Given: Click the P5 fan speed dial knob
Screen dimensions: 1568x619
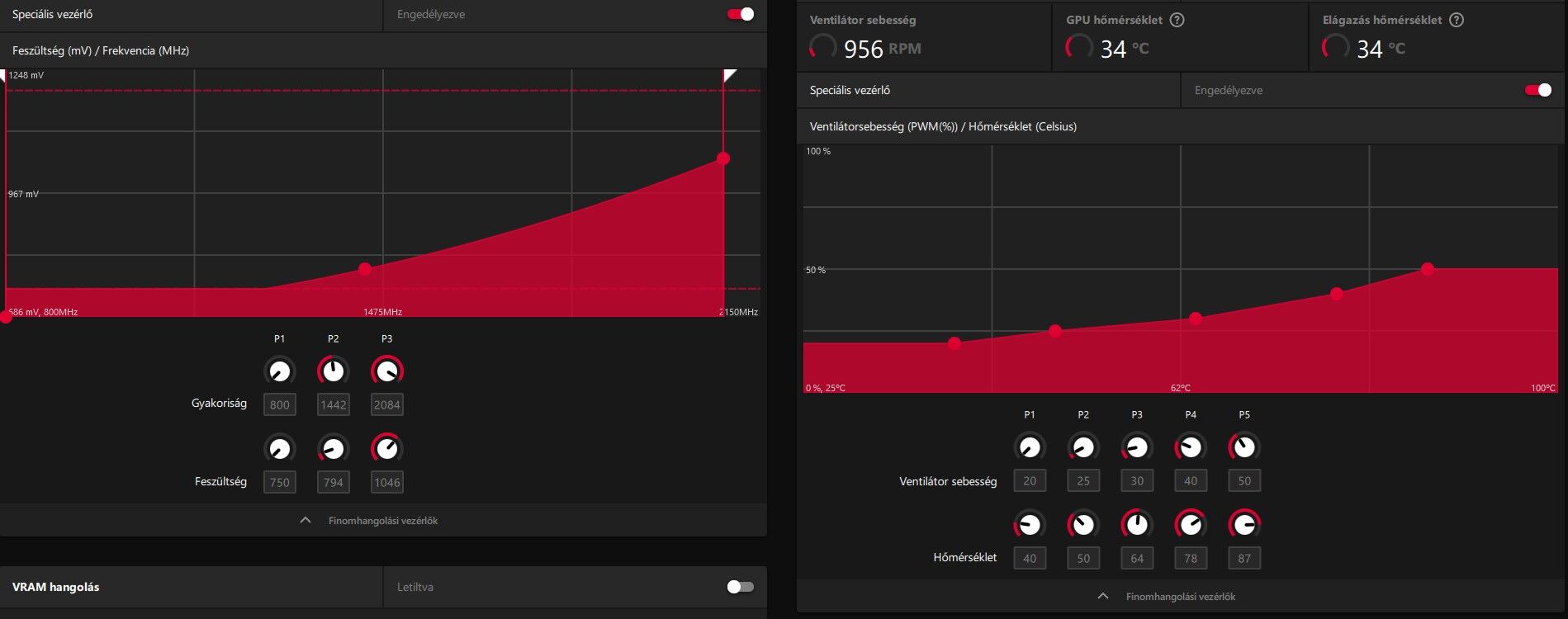Looking at the screenshot, I should (1244, 447).
